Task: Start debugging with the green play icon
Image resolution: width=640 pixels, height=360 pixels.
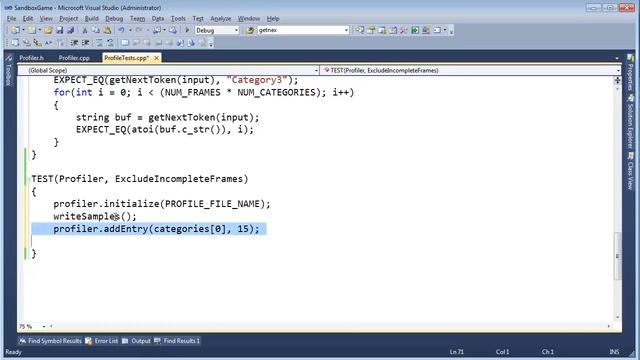Action: (187, 30)
